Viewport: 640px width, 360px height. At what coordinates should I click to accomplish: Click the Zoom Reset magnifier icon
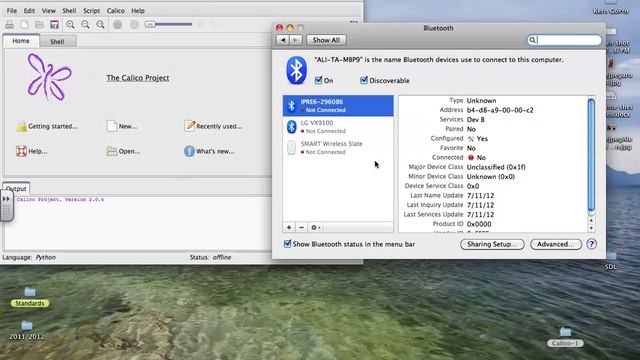click(100, 25)
